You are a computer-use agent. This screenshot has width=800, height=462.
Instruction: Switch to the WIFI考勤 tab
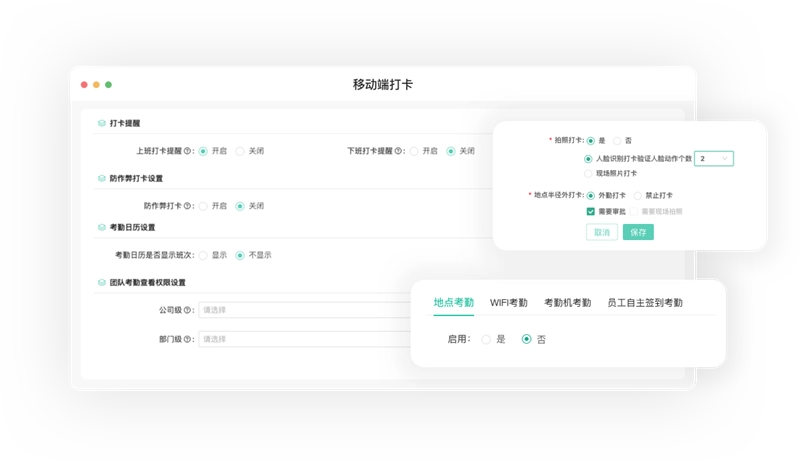point(508,303)
